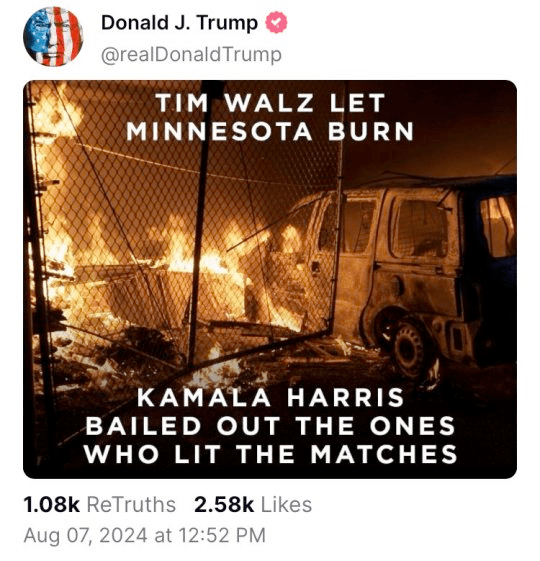Open the flag-painted profile avatar

tap(53, 36)
